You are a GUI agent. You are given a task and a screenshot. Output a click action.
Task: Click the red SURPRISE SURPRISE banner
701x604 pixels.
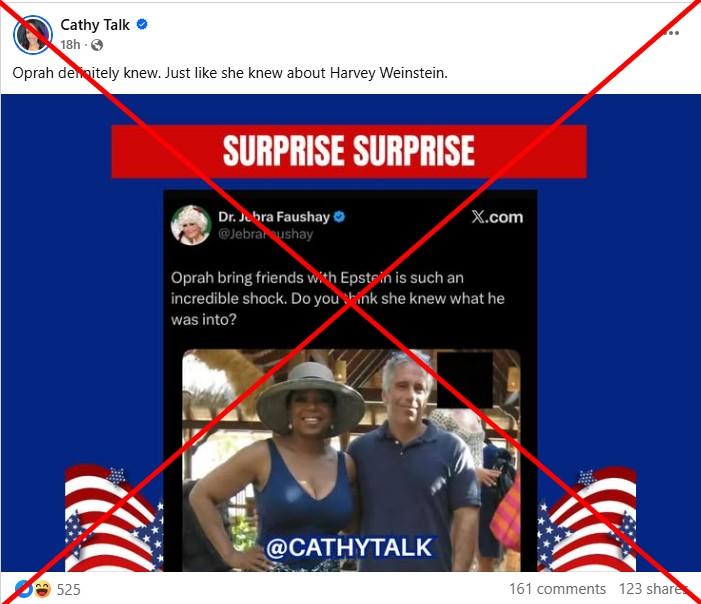pyautogui.click(x=349, y=151)
